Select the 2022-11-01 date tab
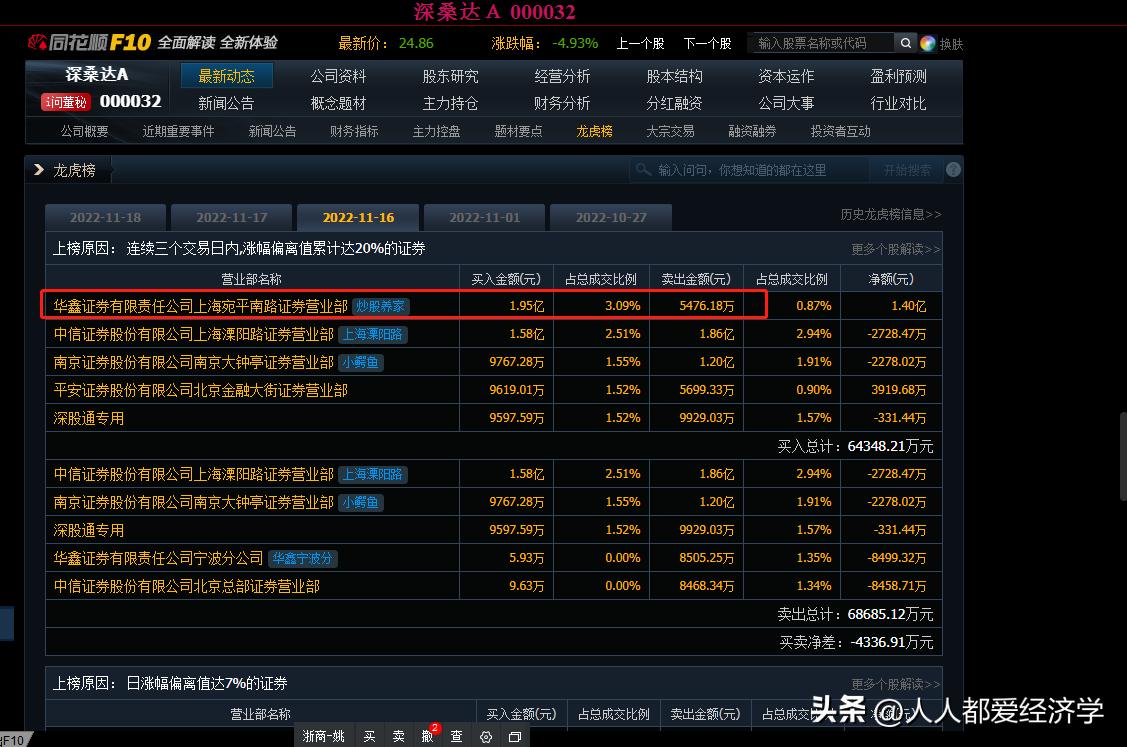Image resolution: width=1127 pixels, height=747 pixels. pyautogui.click(x=484, y=217)
